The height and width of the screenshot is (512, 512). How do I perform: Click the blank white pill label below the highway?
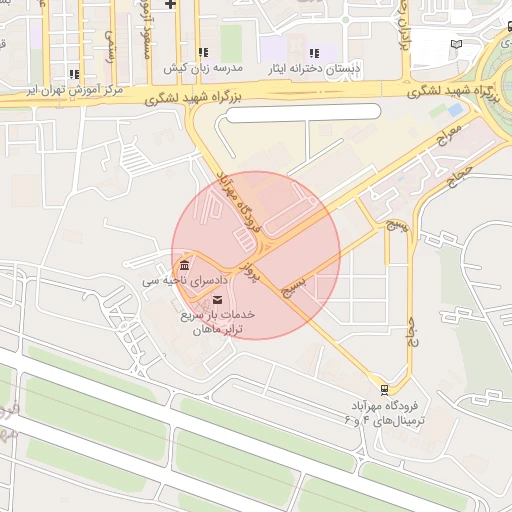(x=303, y=113)
